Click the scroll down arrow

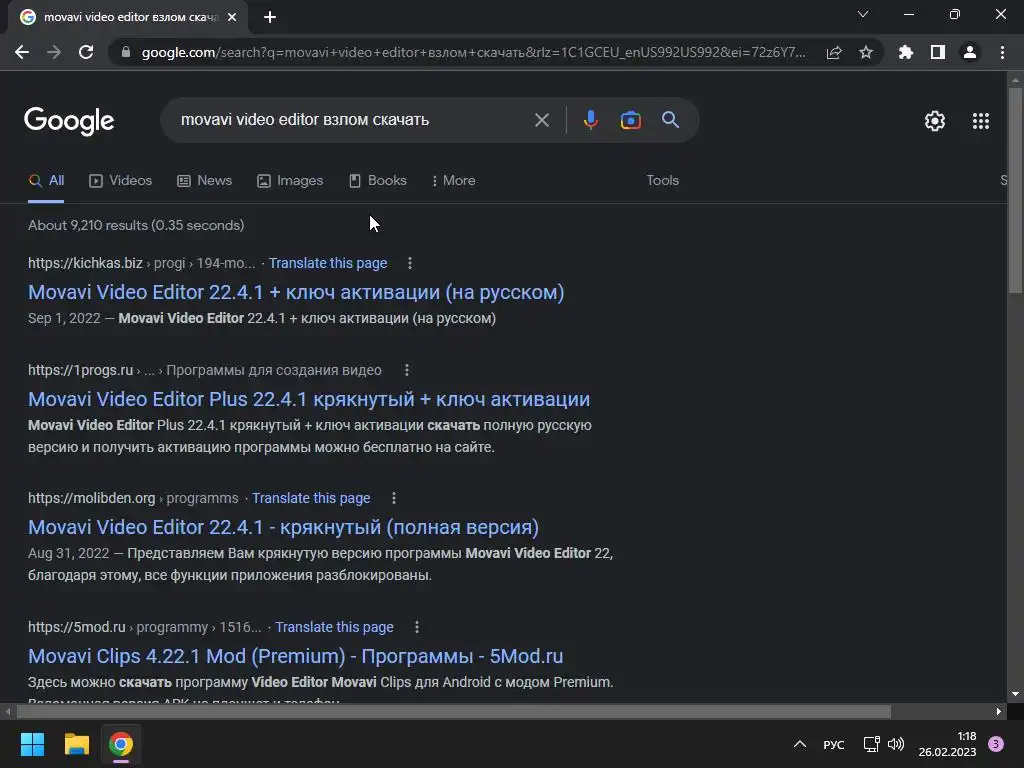click(x=1015, y=694)
